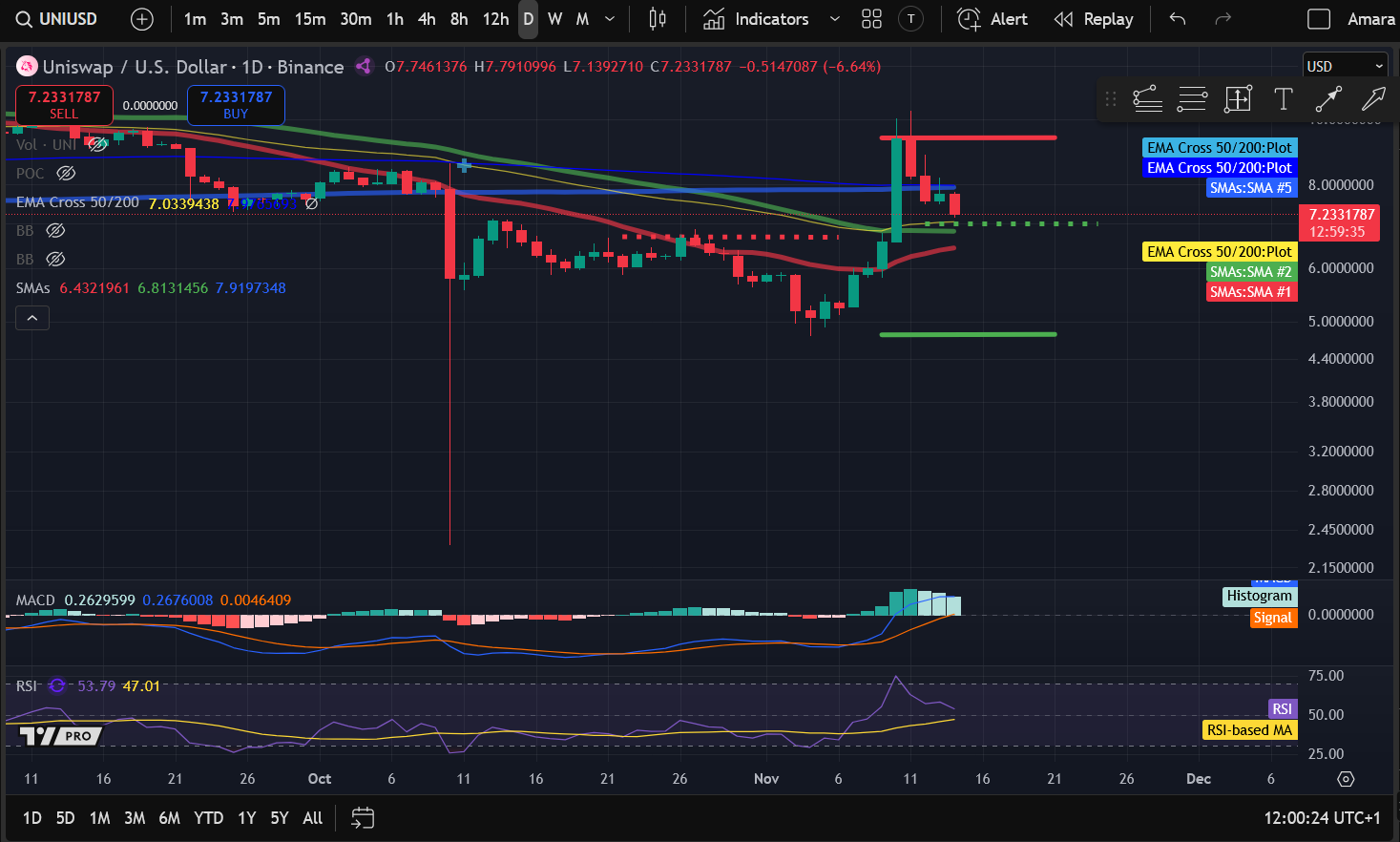Viewport: 1400px width, 842px height.
Task: Open the candlestick chart type selector
Action: point(658,19)
